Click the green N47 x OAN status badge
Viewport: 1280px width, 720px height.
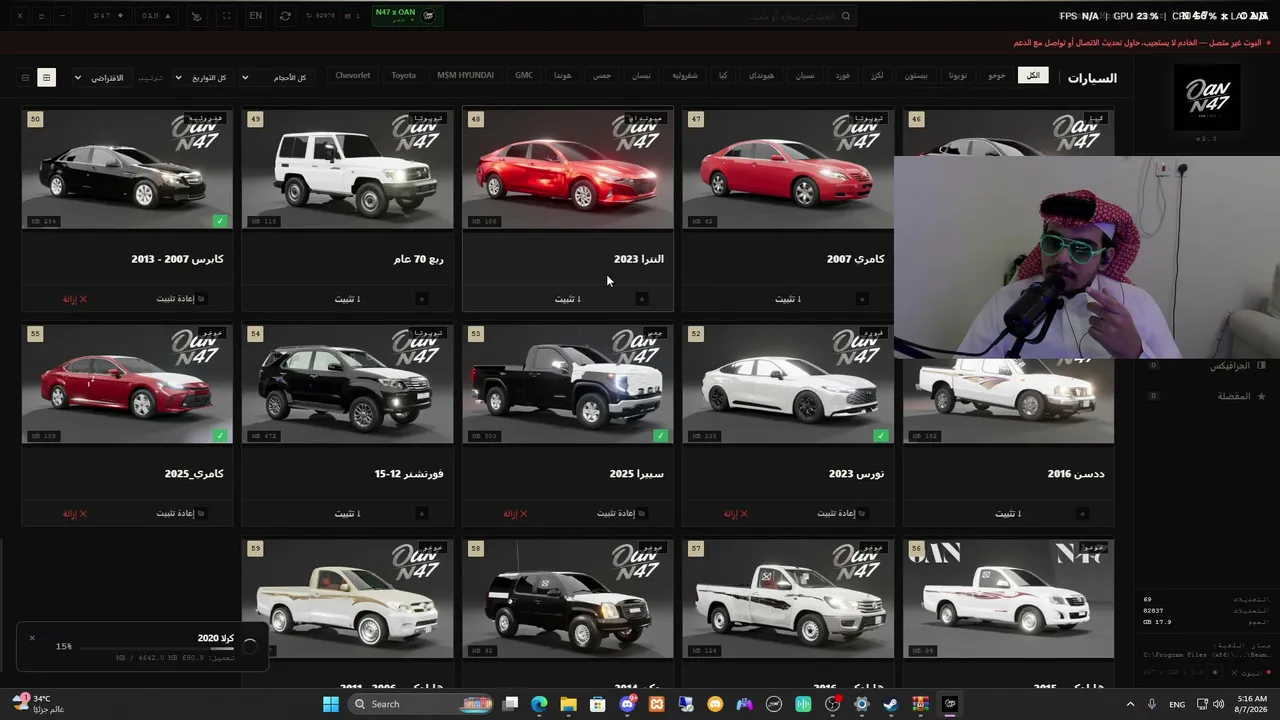(407, 16)
